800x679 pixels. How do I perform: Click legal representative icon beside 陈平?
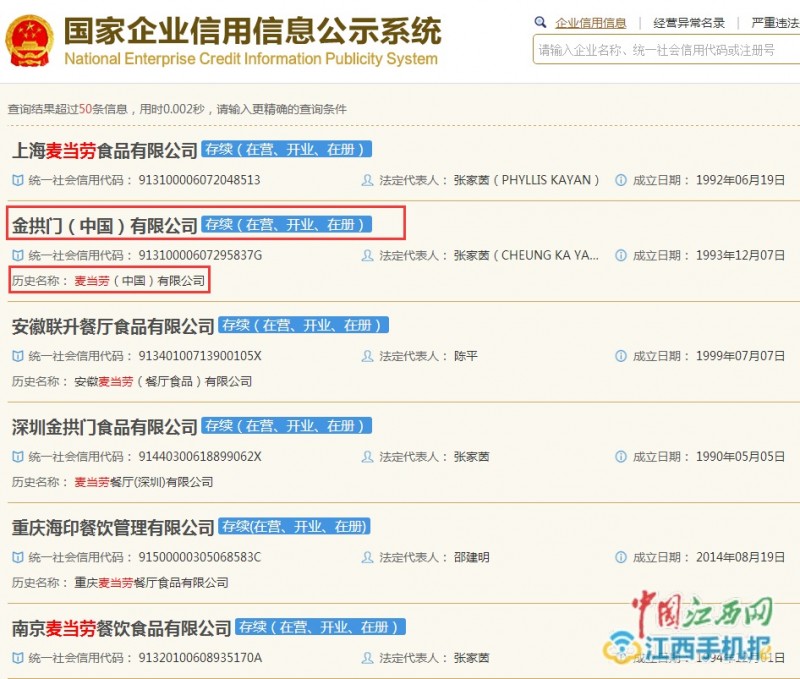tap(367, 356)
